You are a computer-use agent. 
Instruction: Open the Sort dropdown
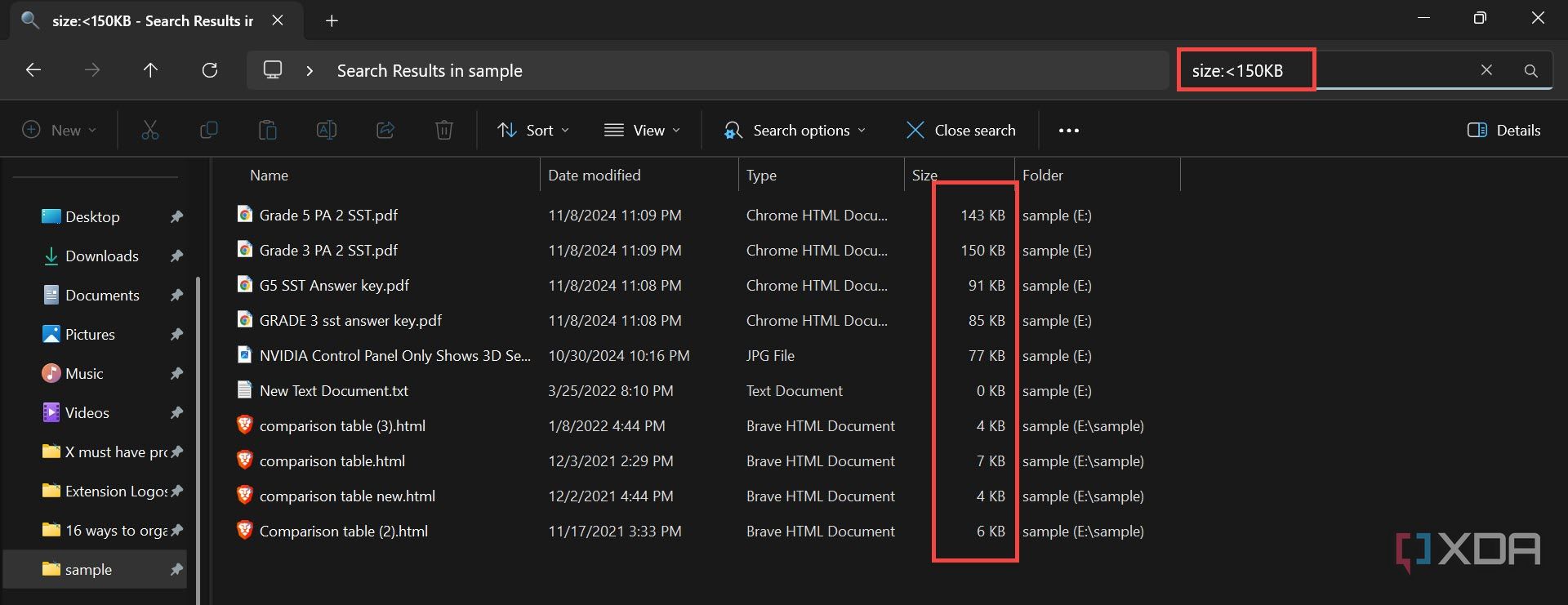(x=533, y=130)
